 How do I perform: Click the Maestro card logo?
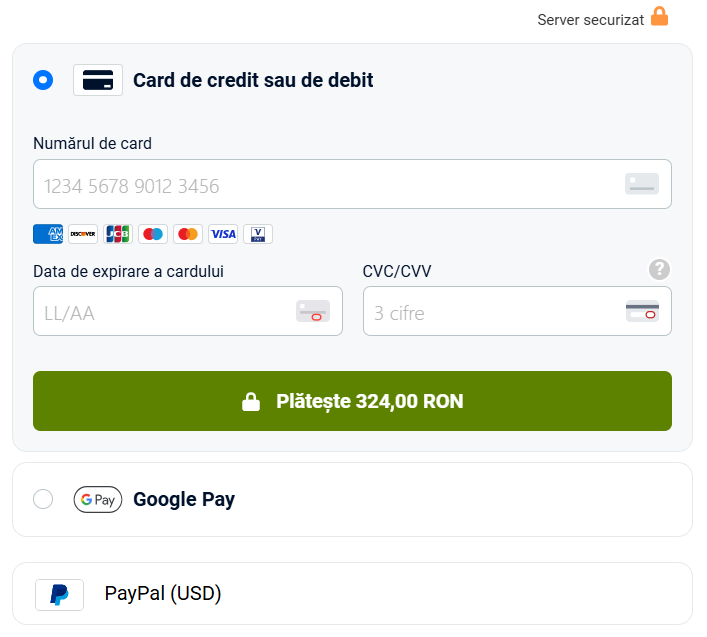[153, 234]
